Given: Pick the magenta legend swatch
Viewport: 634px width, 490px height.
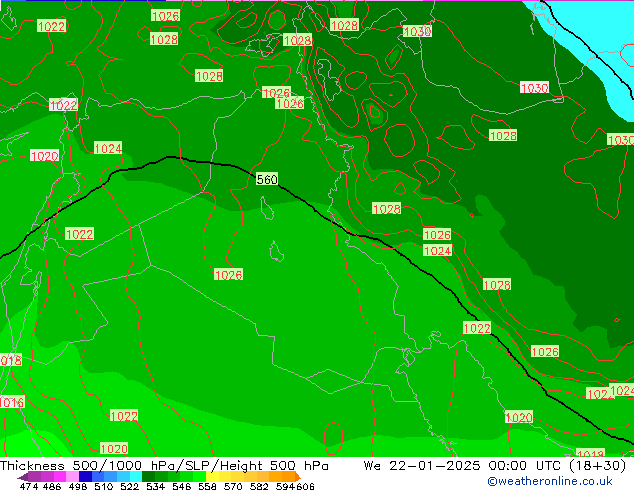Looking at the screenshot, I should [60, 476].
